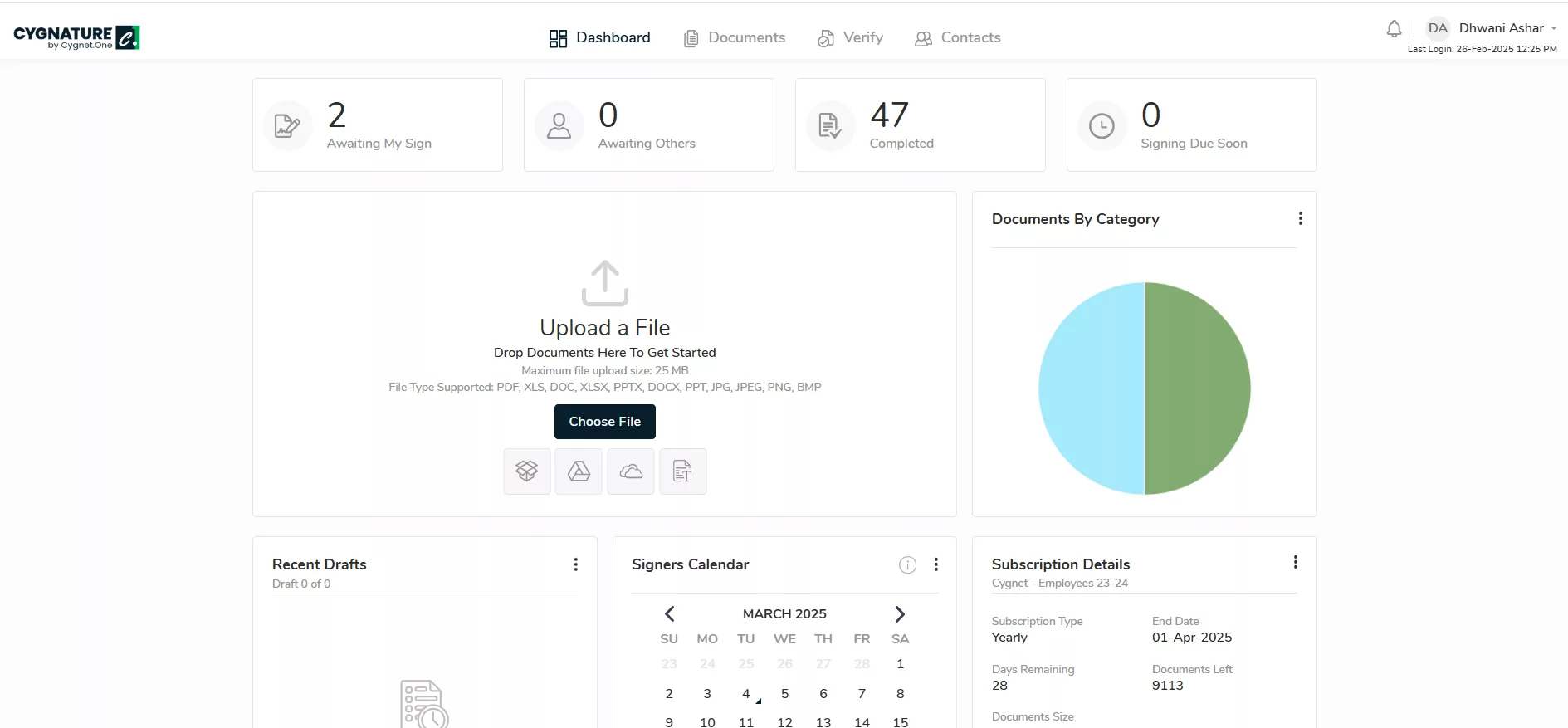Switch to the Verify tab
Screen dimensions: 1568x728
[850, 38]
